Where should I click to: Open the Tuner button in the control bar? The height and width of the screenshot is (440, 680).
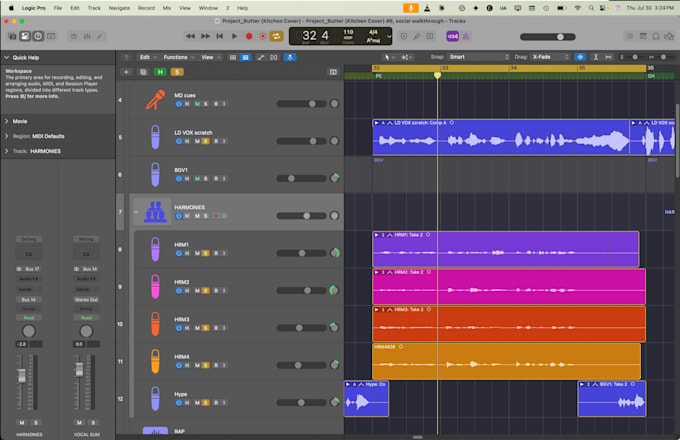[417, 36]
